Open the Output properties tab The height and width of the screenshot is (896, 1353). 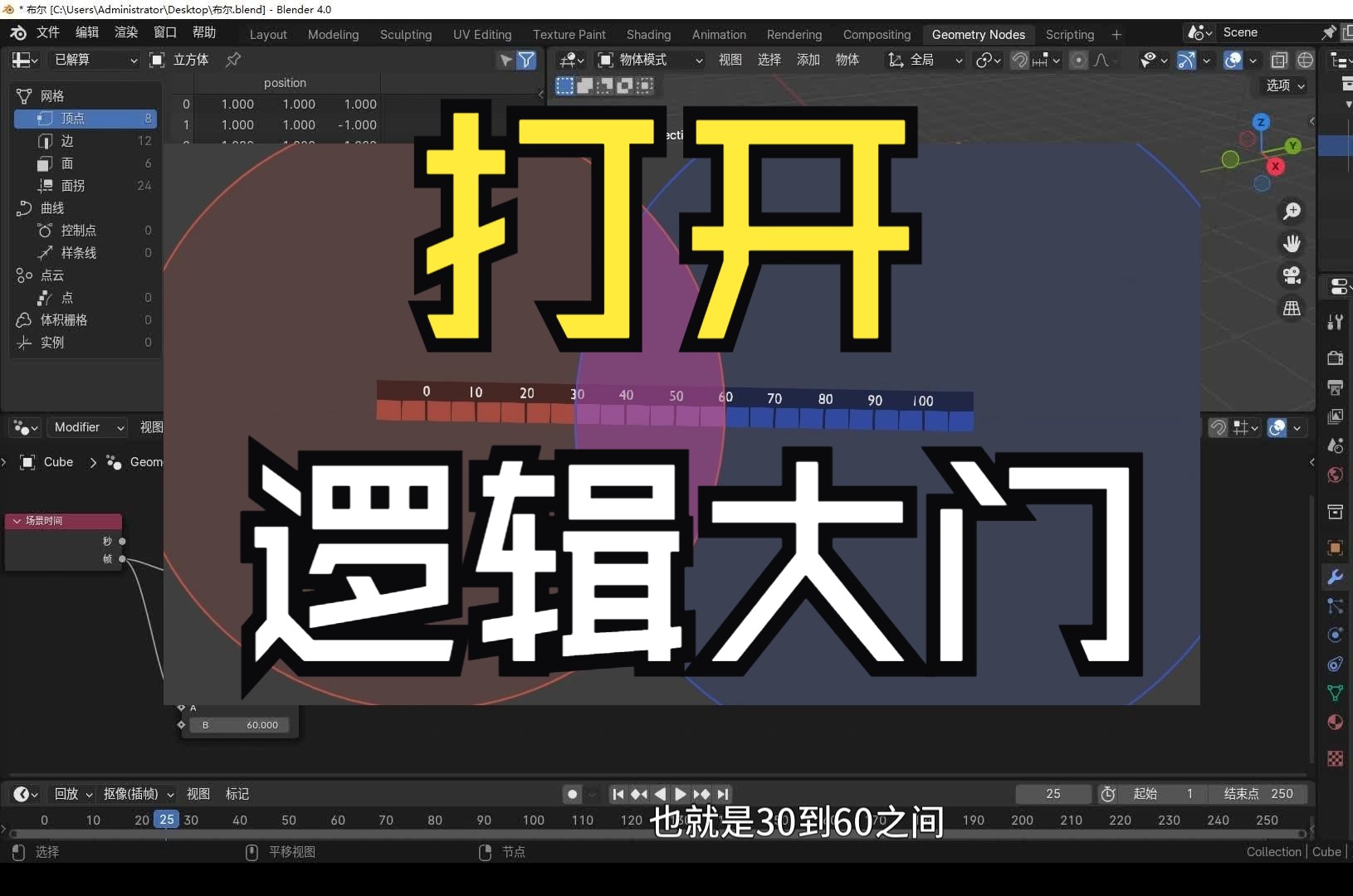coord(1335,387)
